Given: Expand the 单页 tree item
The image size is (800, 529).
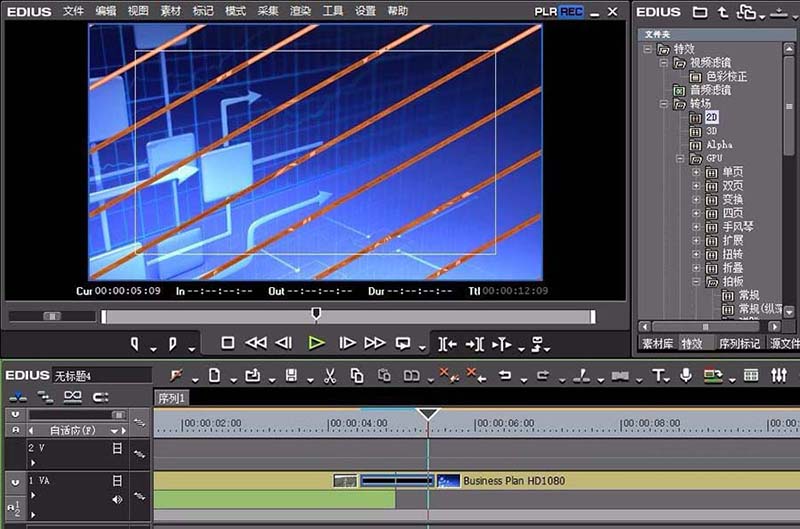Looking at the screenshot, I should tap(696, 172).
